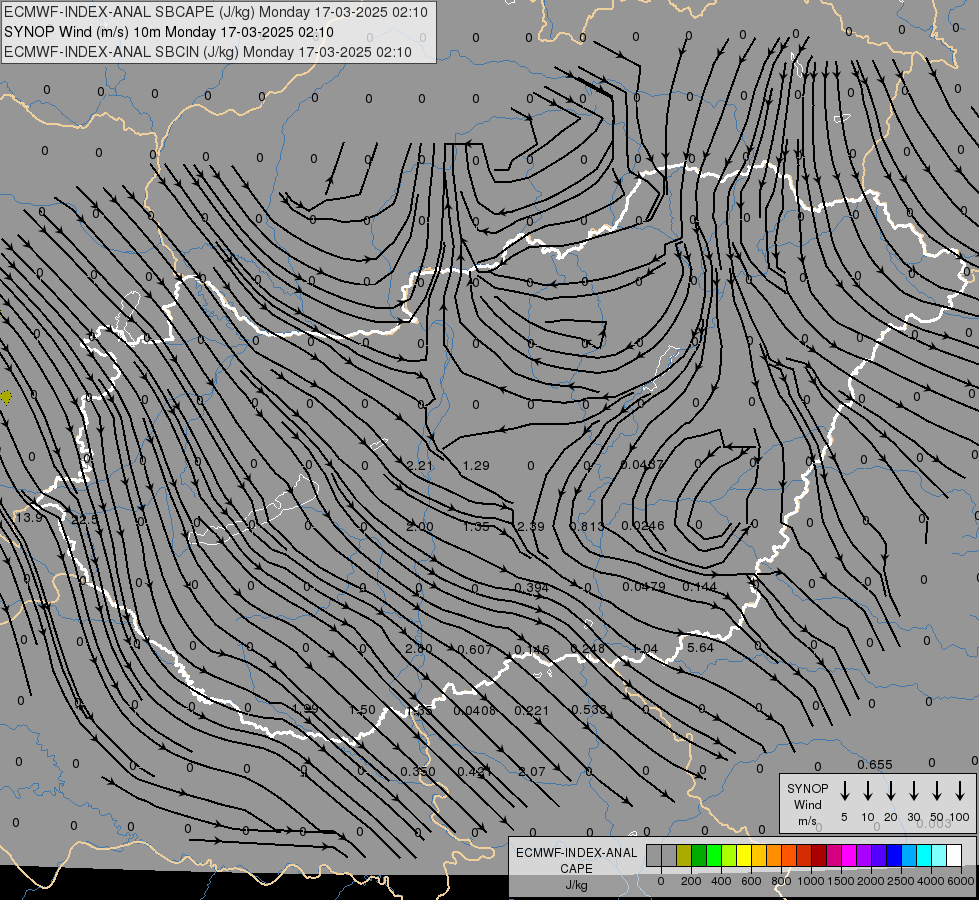Click the map value 13.9
The width and height of the screenshot is (979, 900).
29,518
